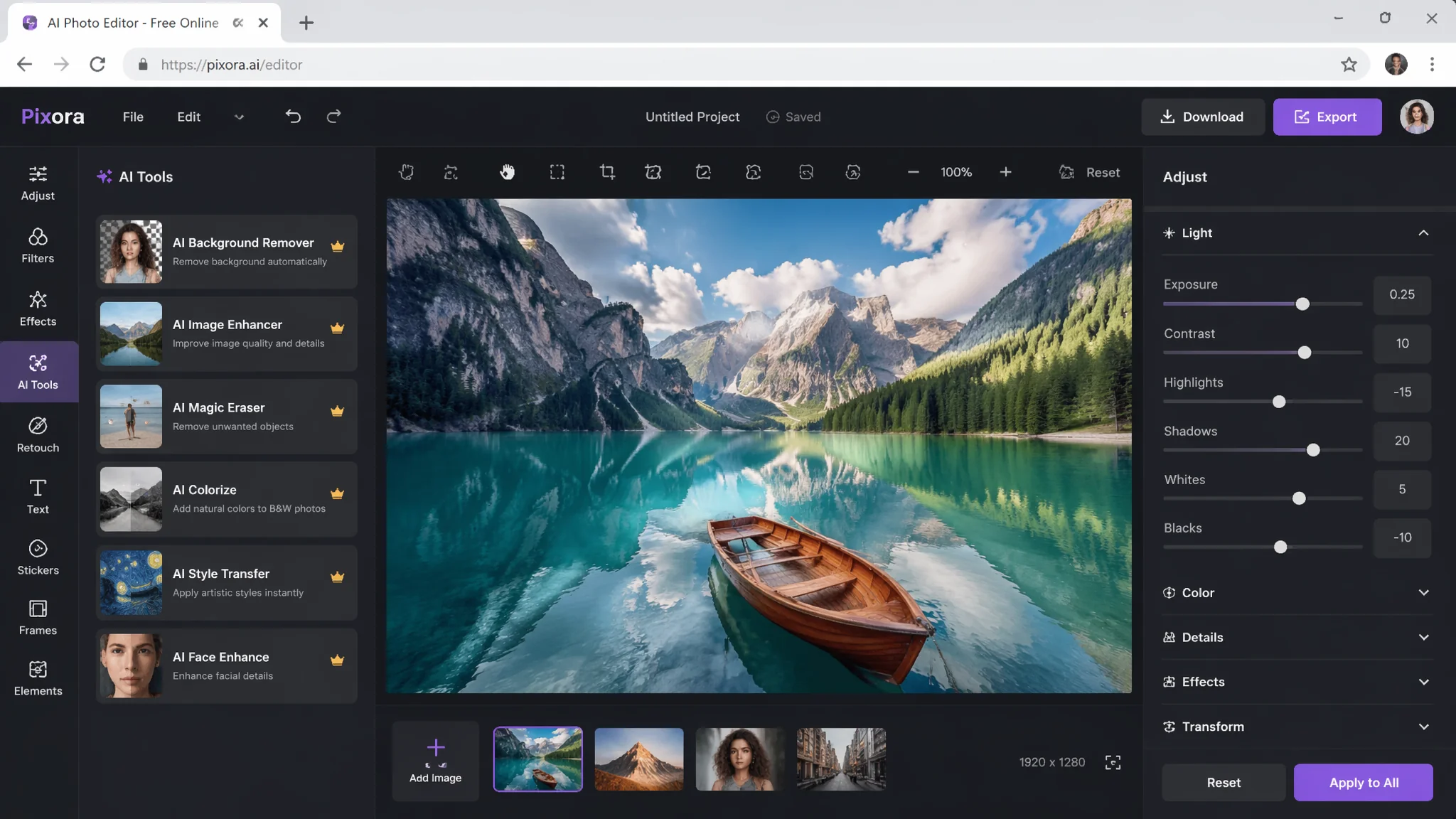Adjust the Blacks slider handle
Image resolution: width=1456 pixels, height=819 pixels.
pos(1280,547)
